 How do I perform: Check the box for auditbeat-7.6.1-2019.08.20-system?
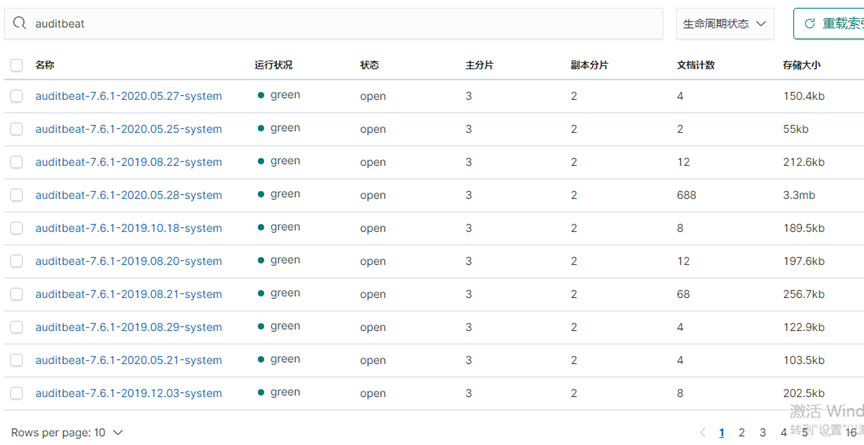point(17,261)
